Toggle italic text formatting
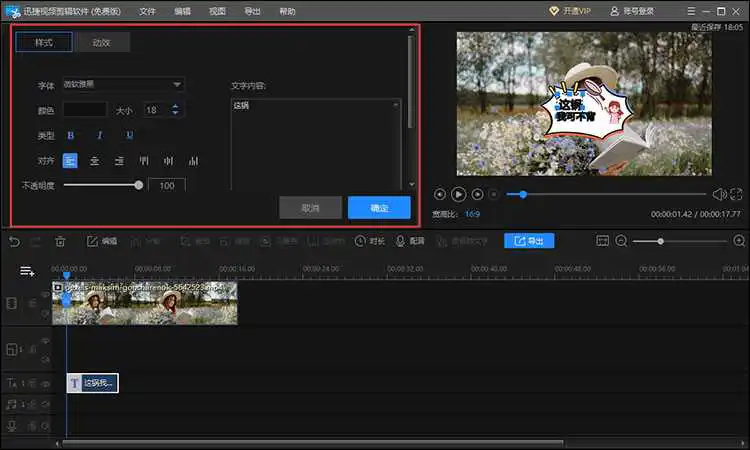Viewport: 750px width, 450px height. (99, 135)
